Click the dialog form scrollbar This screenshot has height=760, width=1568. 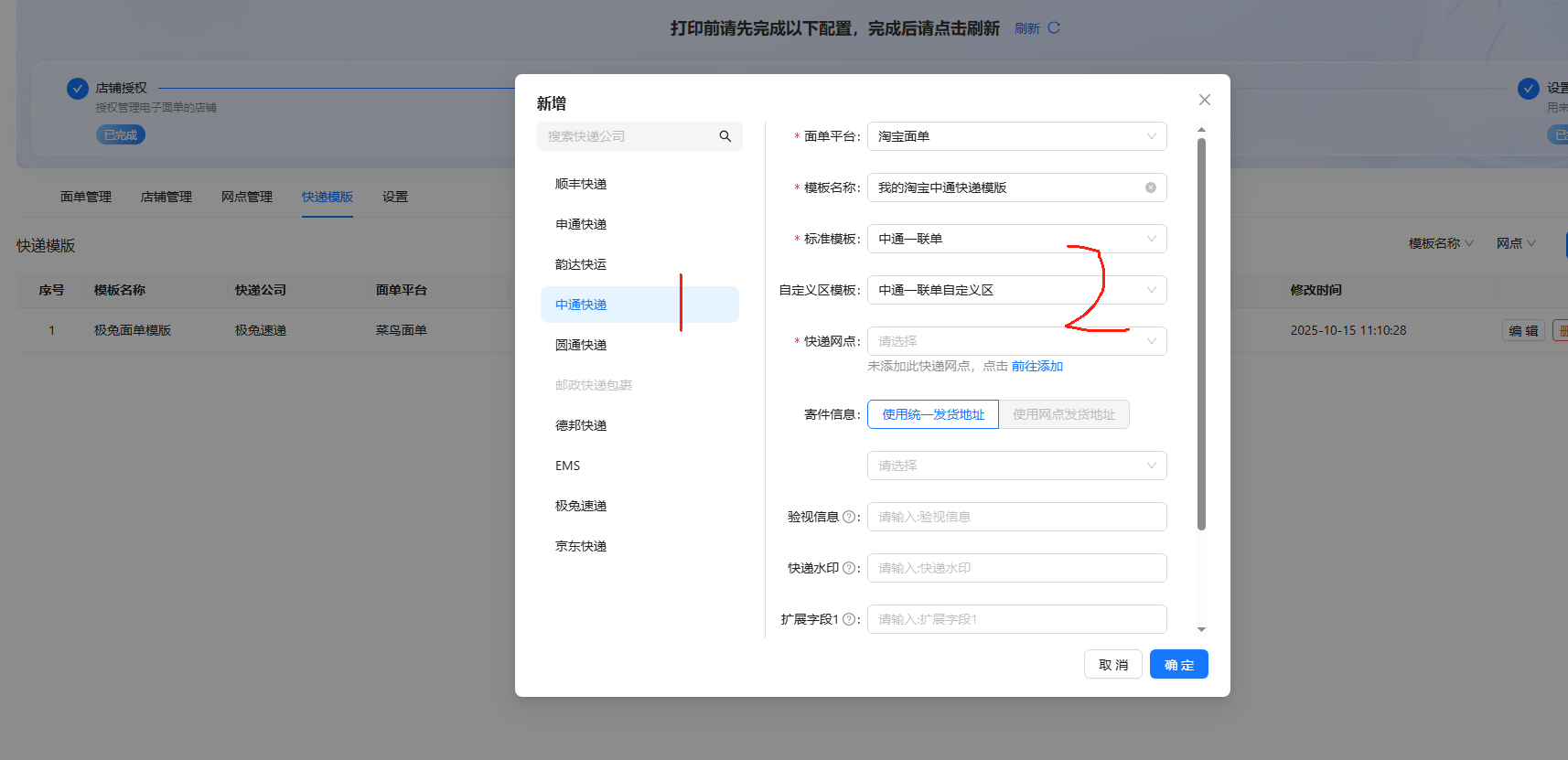coord(1201,334)
